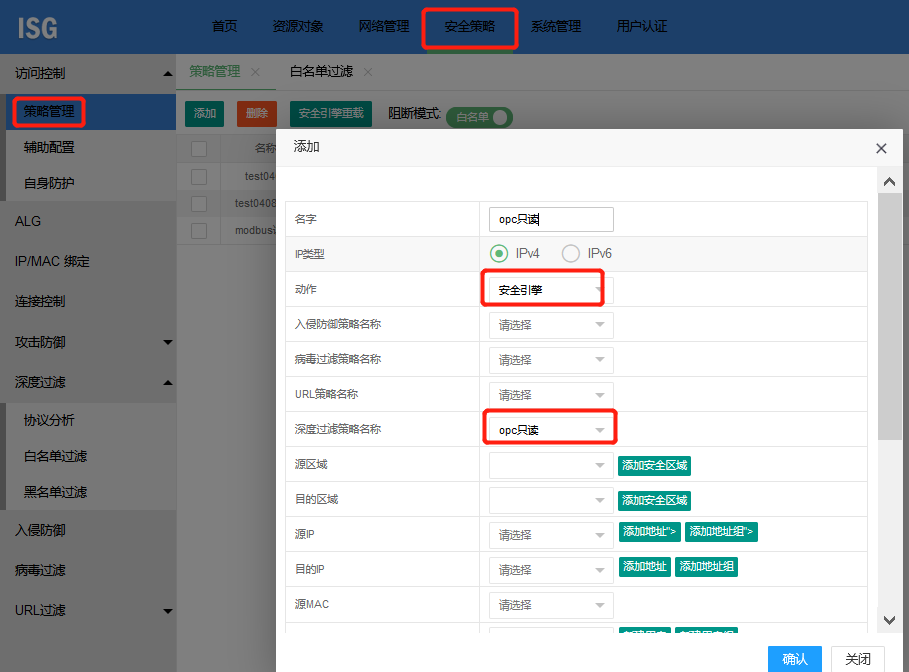Check the select-all checkbox in table header

coord(199,148)
